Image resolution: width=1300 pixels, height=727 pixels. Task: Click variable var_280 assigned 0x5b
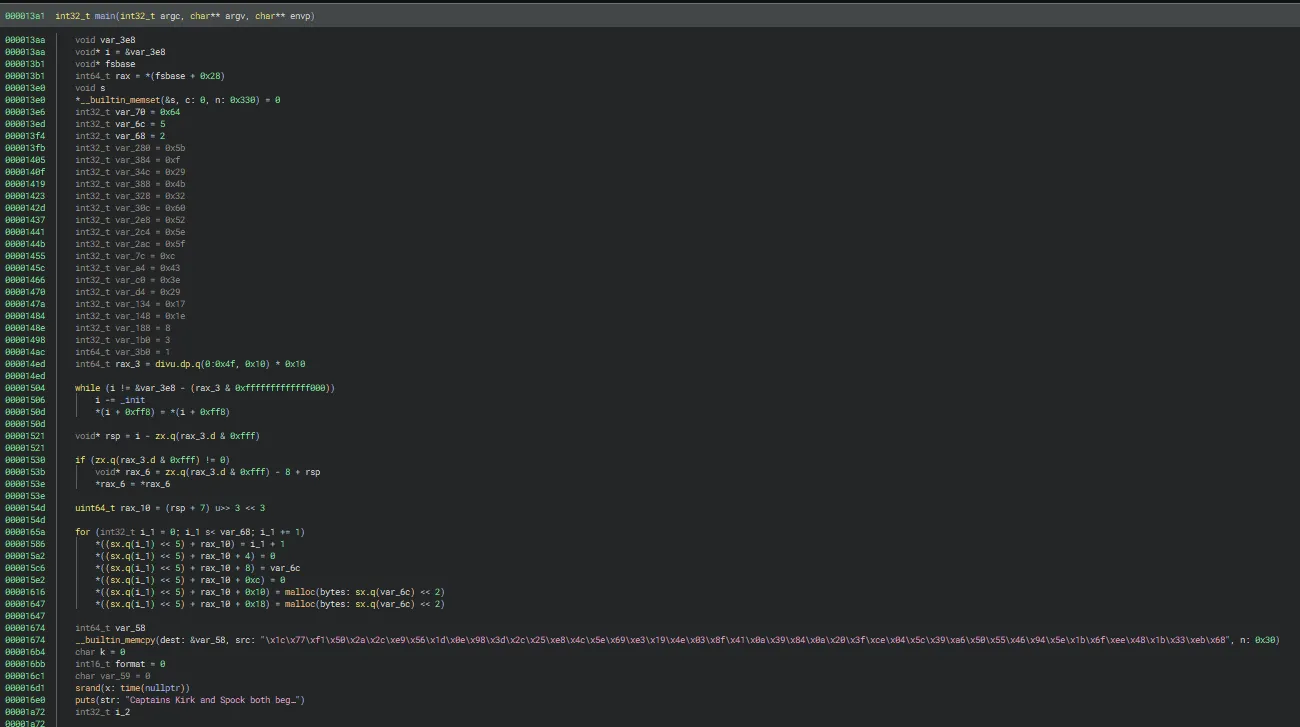click(130, 148)
